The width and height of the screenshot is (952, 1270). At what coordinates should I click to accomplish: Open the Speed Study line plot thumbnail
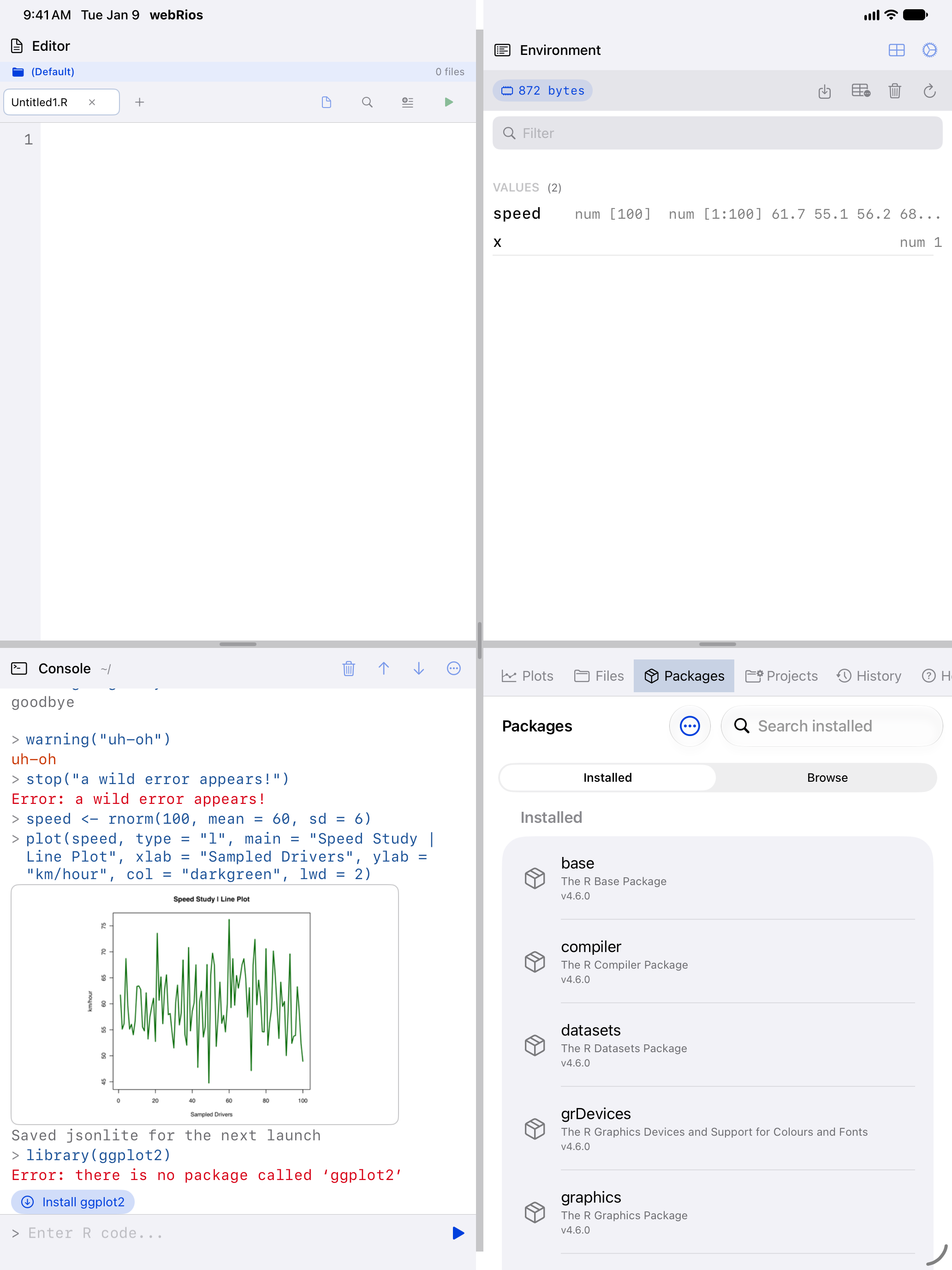tap(205, 1004)
